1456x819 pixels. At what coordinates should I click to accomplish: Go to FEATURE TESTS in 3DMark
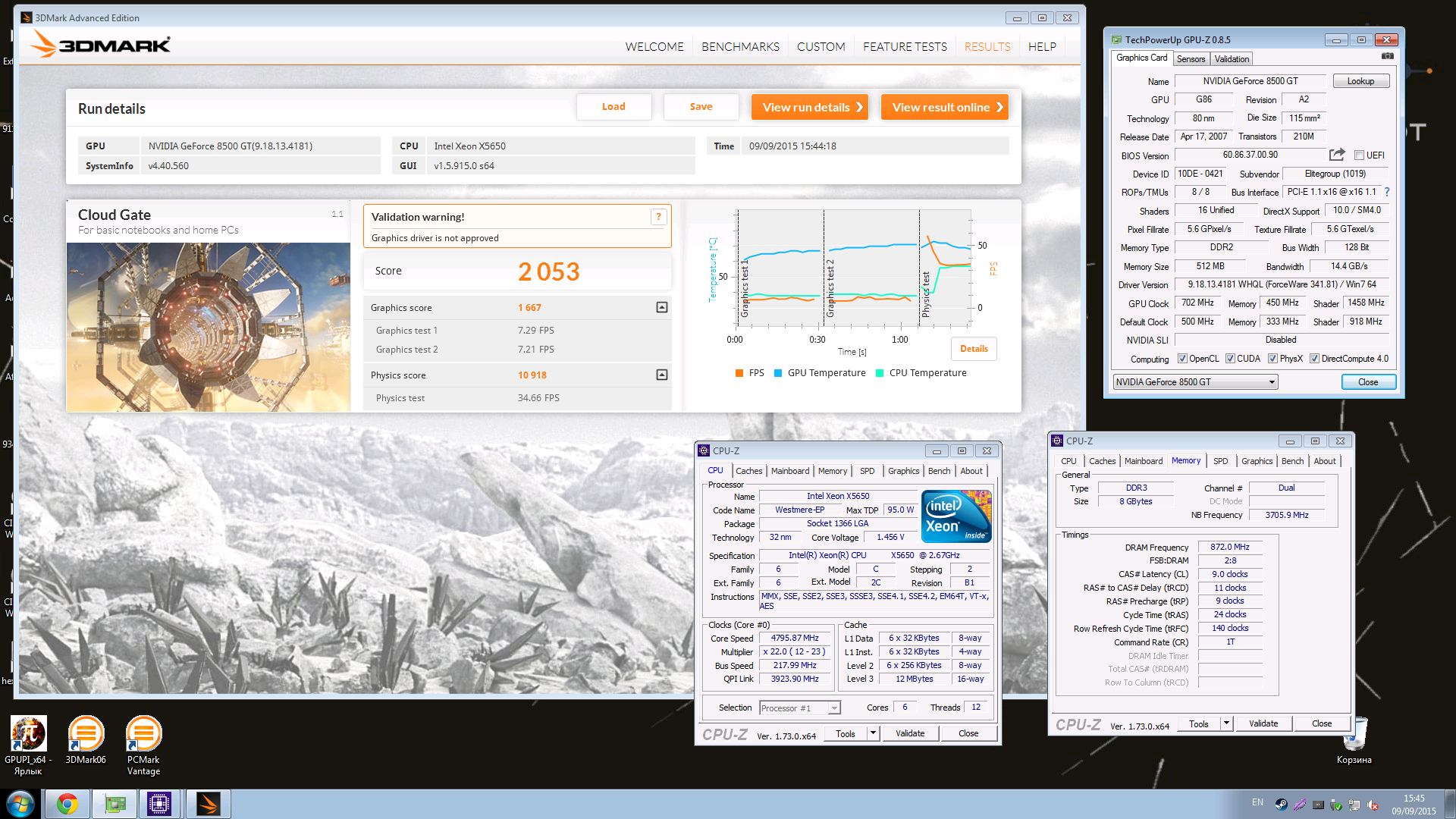click(905, 47)
